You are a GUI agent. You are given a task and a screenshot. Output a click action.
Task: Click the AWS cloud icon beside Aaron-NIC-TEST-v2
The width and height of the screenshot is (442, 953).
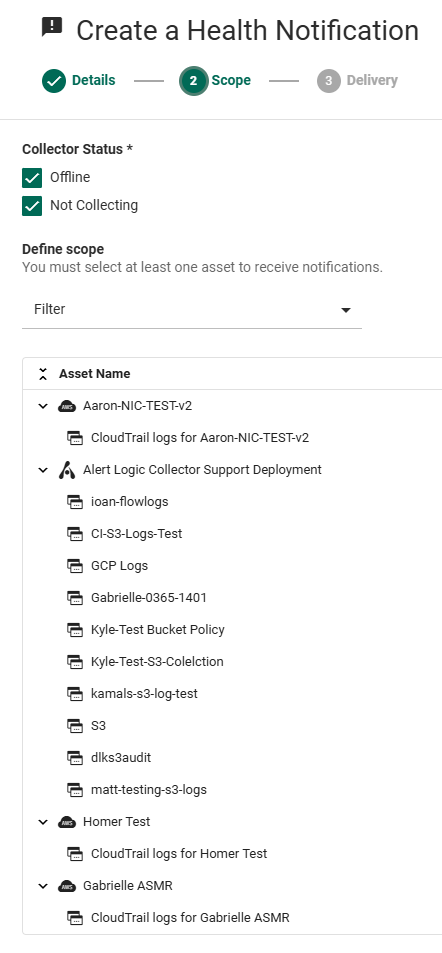(x=67, y=406)
